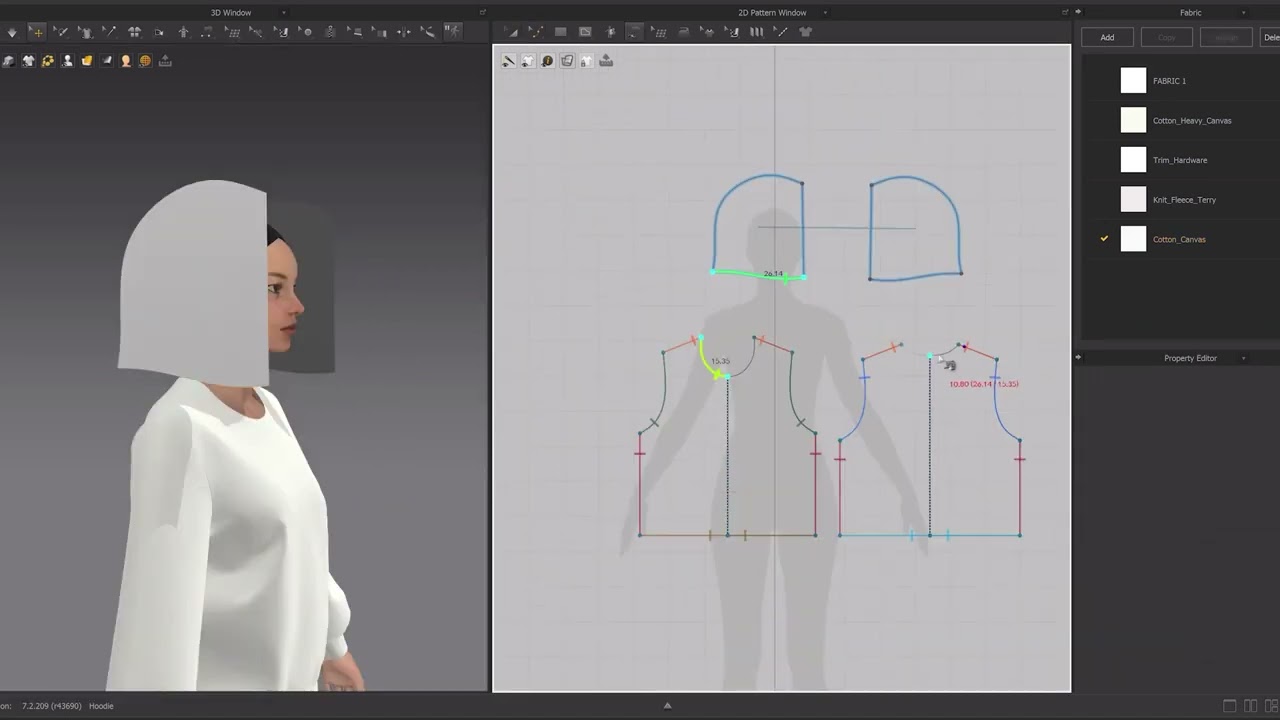The width and height of the screenshot is (1280, 720).
Task: Select the Cotton_Heavy_Canvas swatch
Action: (1133, 120)
